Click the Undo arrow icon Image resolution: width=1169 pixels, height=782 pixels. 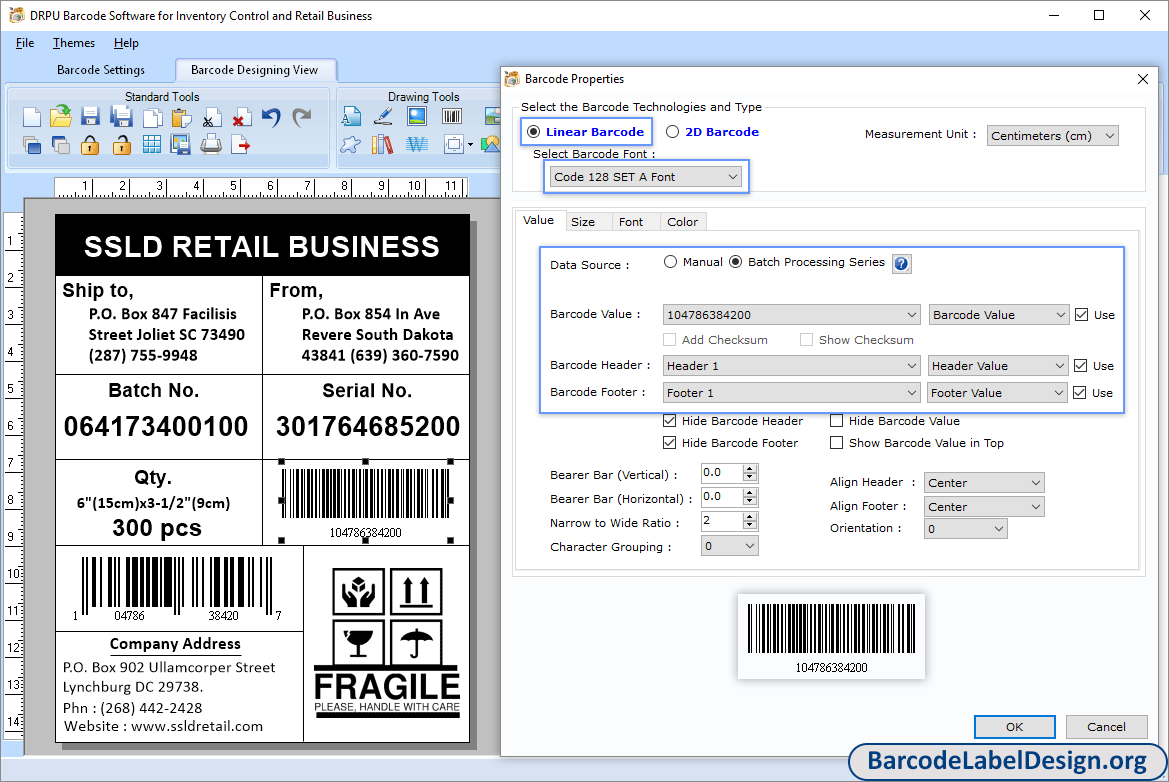coord(271,117)
